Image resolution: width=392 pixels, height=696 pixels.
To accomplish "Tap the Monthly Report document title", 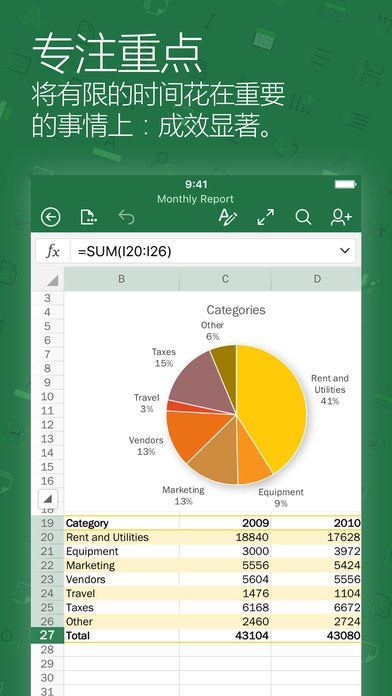I will (x=195, y=199).
